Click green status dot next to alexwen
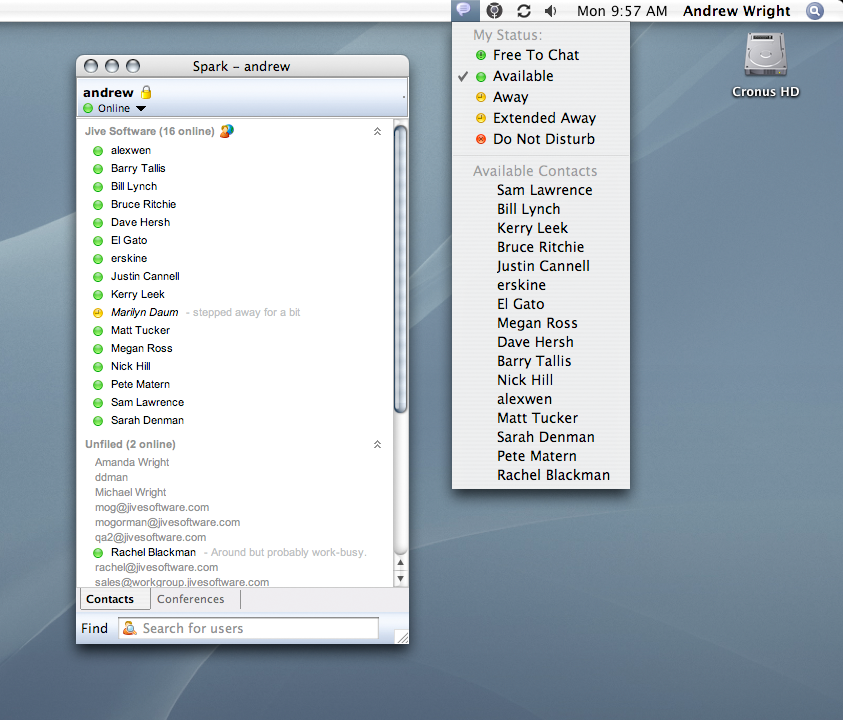Viewport: 843px width, 720px height. click(98, 151)
